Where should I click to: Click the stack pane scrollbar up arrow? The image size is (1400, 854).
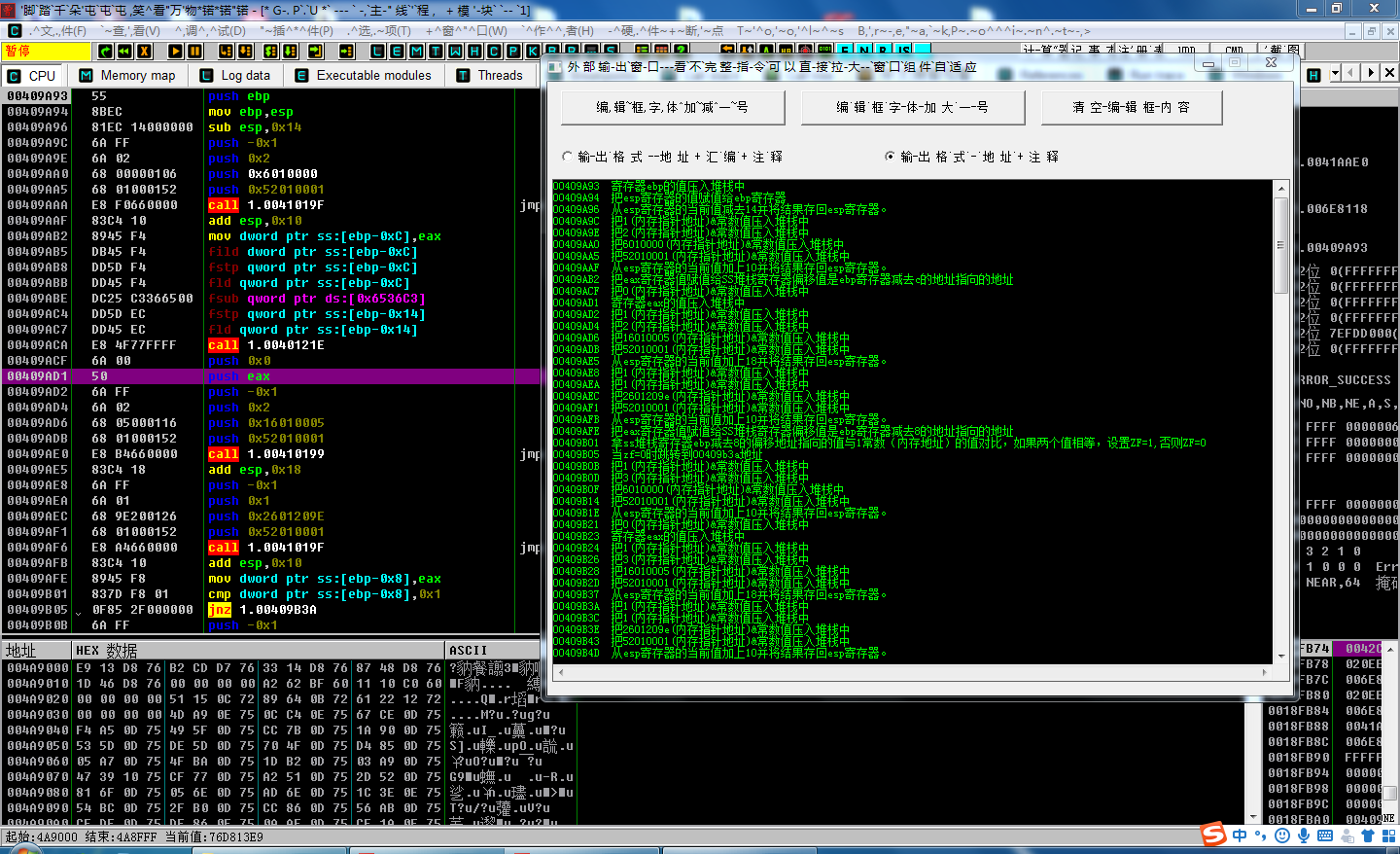tap(1391, 649)
